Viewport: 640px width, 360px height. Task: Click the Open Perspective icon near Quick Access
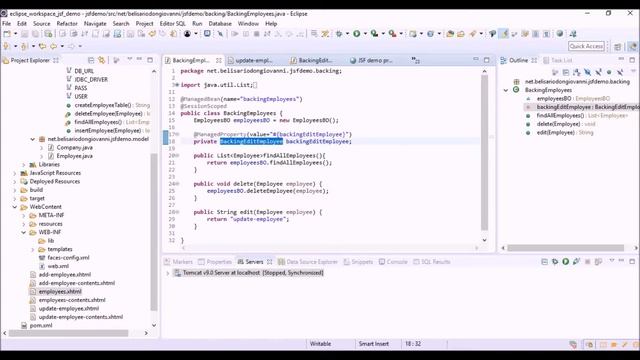tap(617, 47)
